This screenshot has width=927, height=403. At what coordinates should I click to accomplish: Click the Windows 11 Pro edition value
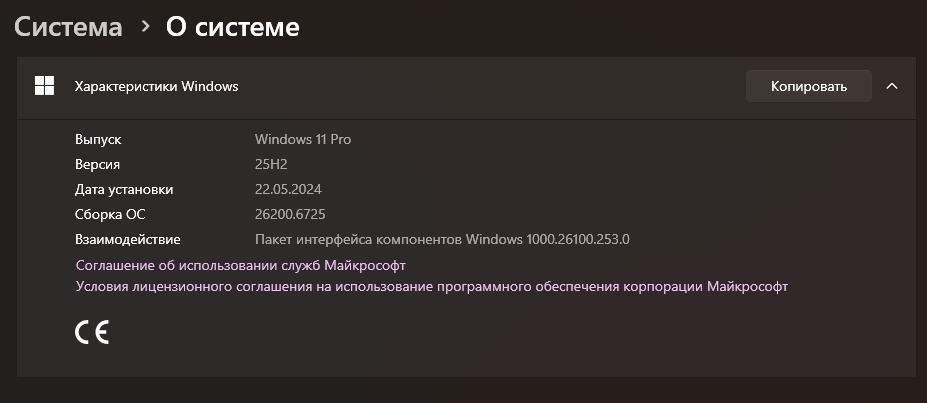(303, 139)
